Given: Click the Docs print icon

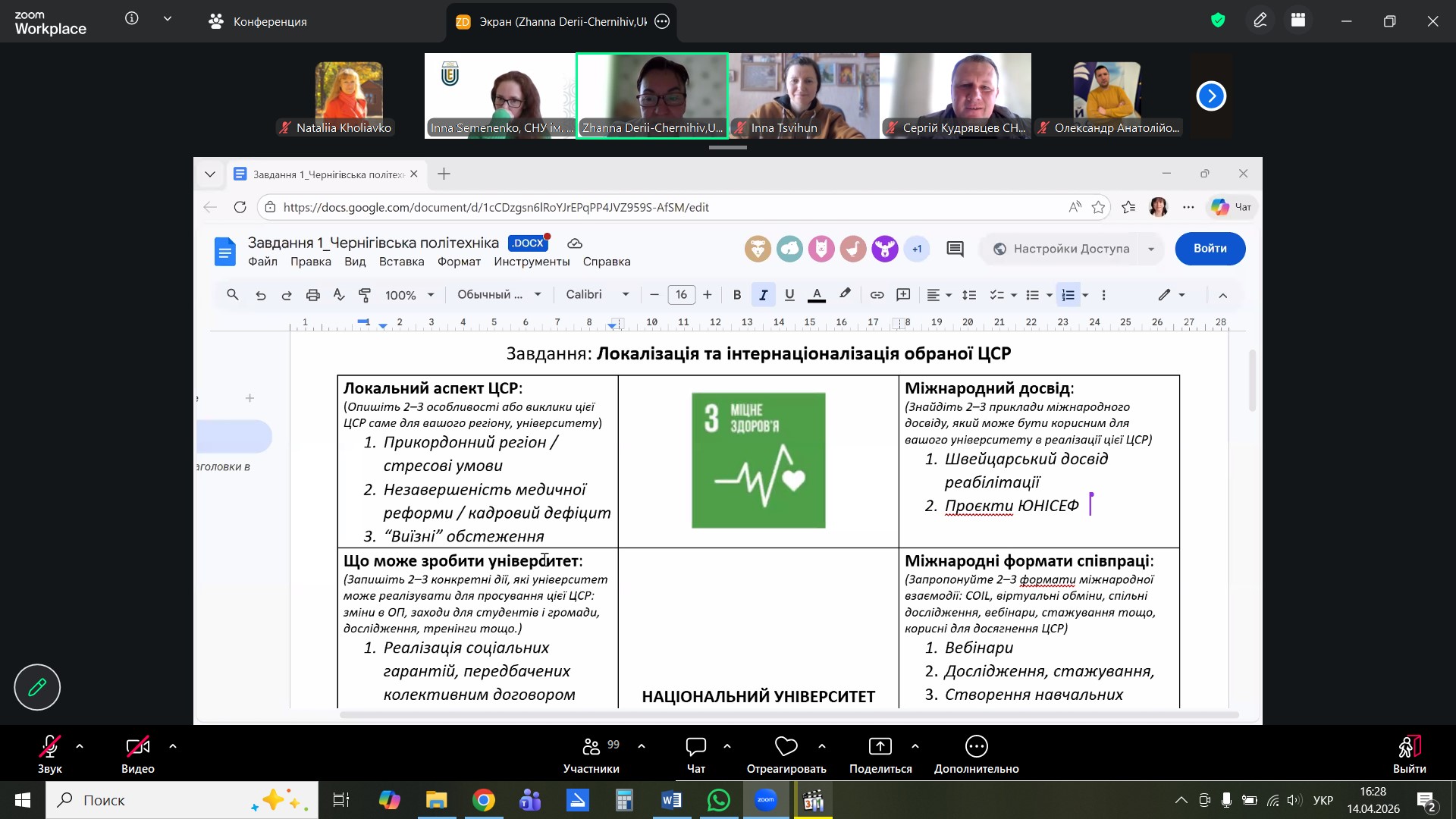Looking at the screenshot, I should 312,295.
